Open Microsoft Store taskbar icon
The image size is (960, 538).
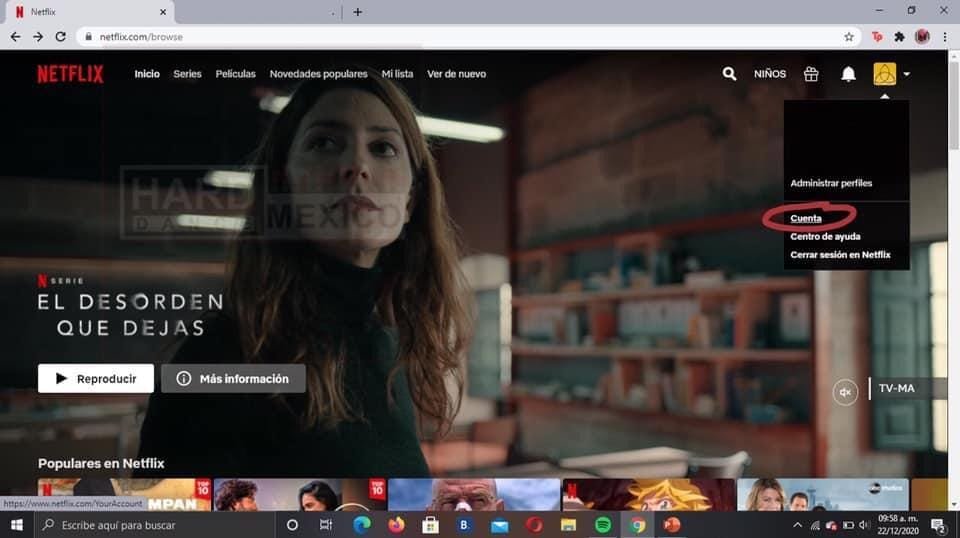pyautogui.click(x=430, y=525)
